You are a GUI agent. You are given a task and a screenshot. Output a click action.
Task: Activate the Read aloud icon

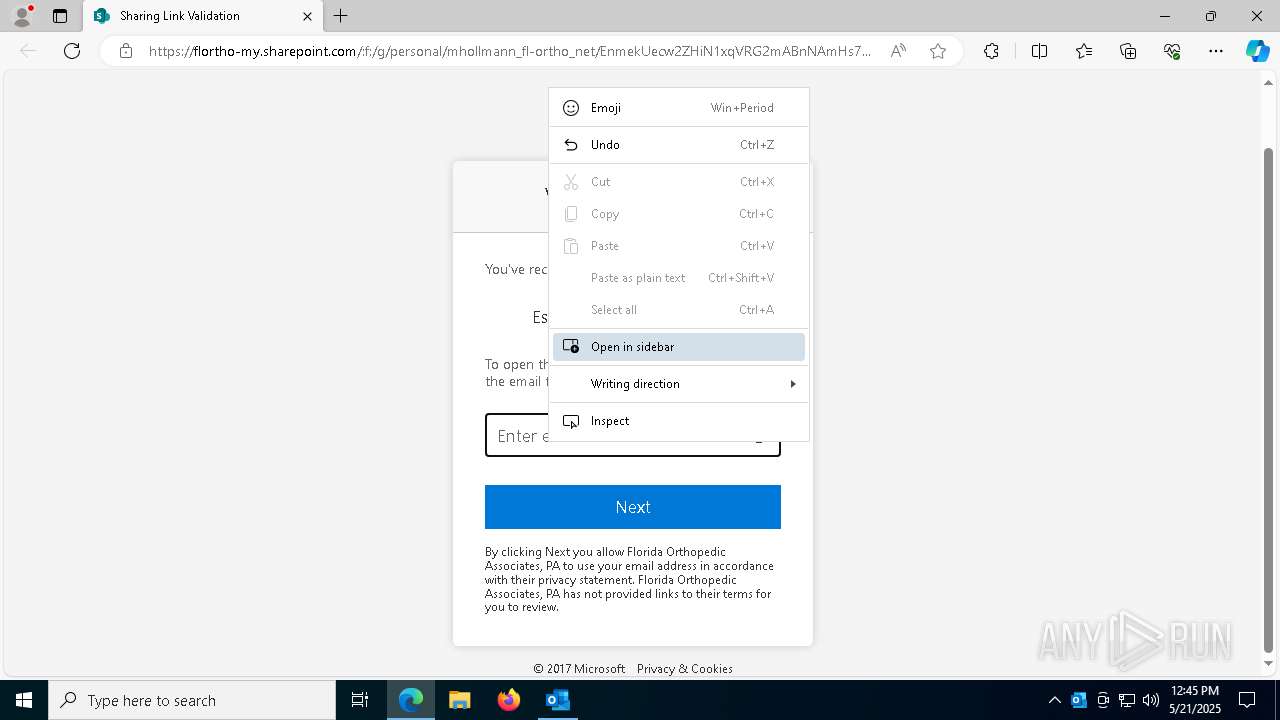tap(898, 51)
